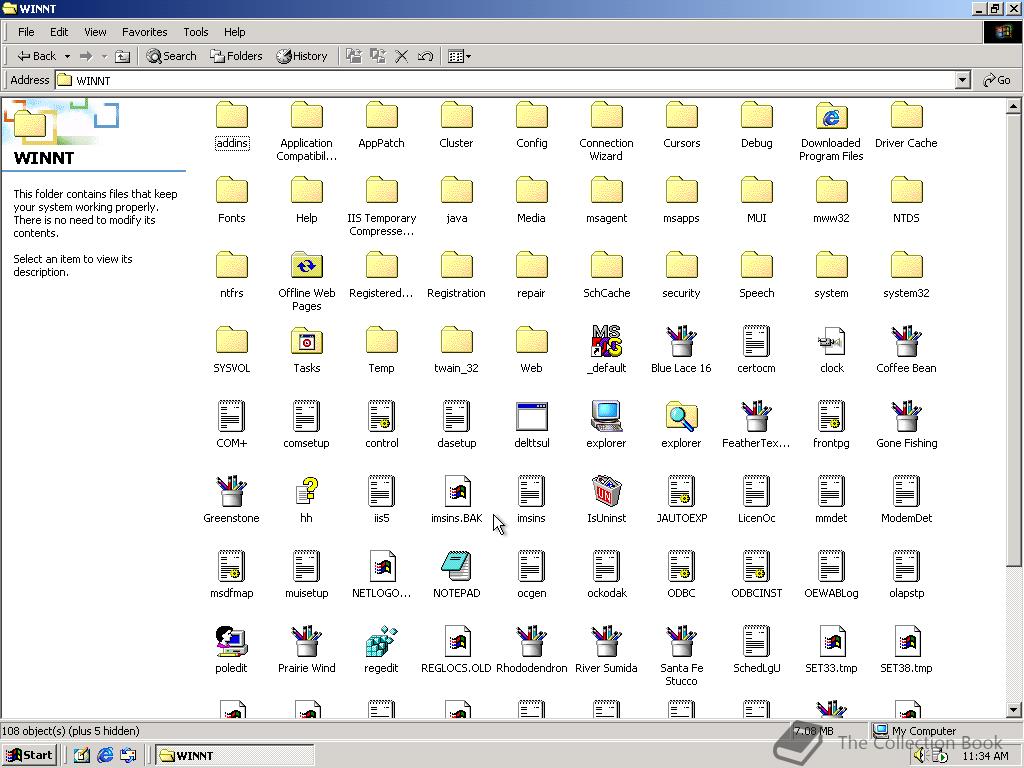Screen dimensions: 1024x768
Task: Open the File menu
Action: click(x=26, y=32)
